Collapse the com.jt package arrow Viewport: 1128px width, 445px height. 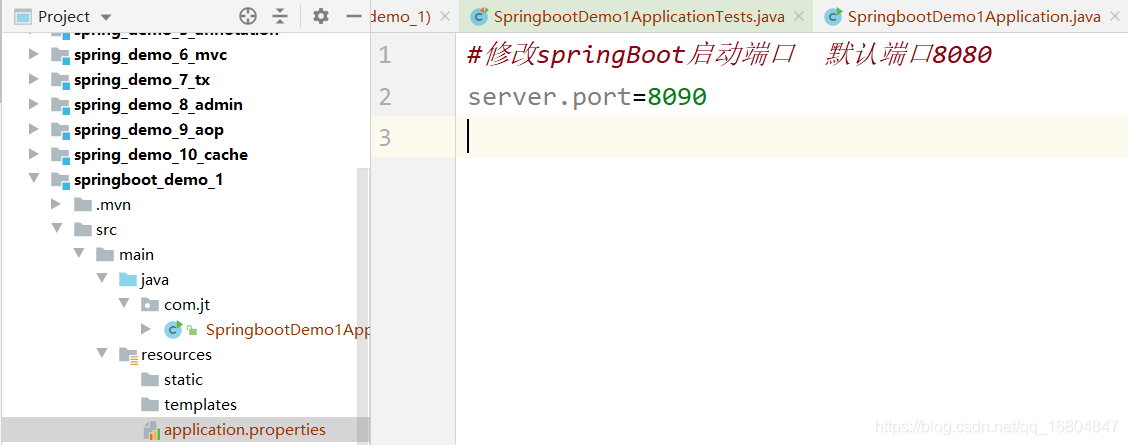[124, 304]
